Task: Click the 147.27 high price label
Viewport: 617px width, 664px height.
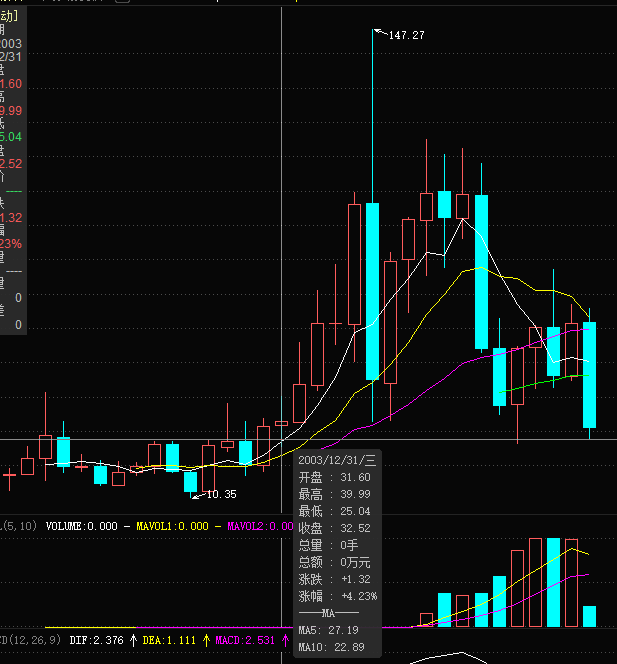Action: pos(407,35)
